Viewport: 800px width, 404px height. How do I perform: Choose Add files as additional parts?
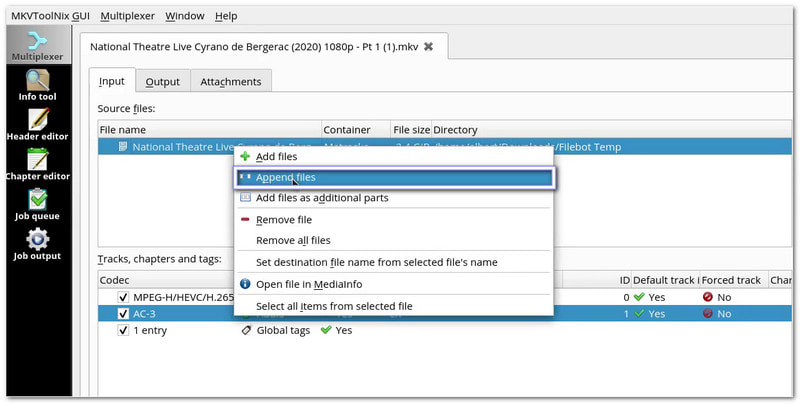(321, 198)
